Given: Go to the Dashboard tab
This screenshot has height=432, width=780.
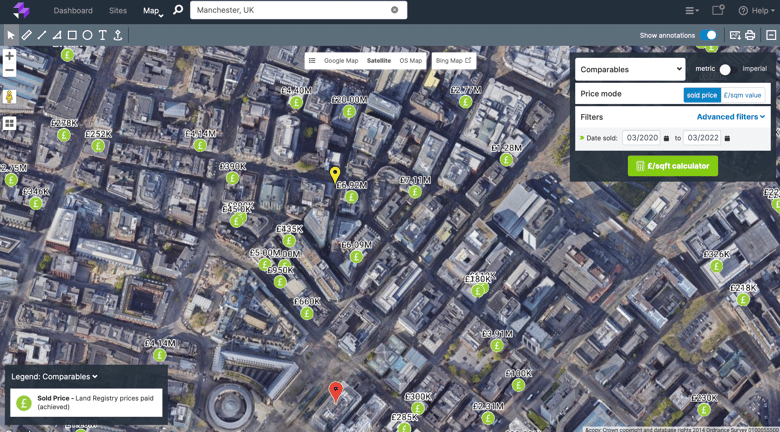Looking at the screenshot, I should click(x=73, y=10).
